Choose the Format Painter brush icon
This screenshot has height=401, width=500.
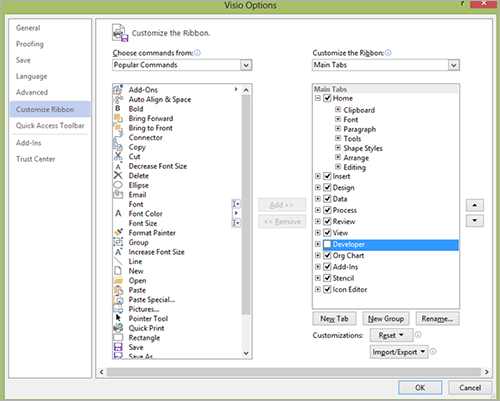click(118, 232)
